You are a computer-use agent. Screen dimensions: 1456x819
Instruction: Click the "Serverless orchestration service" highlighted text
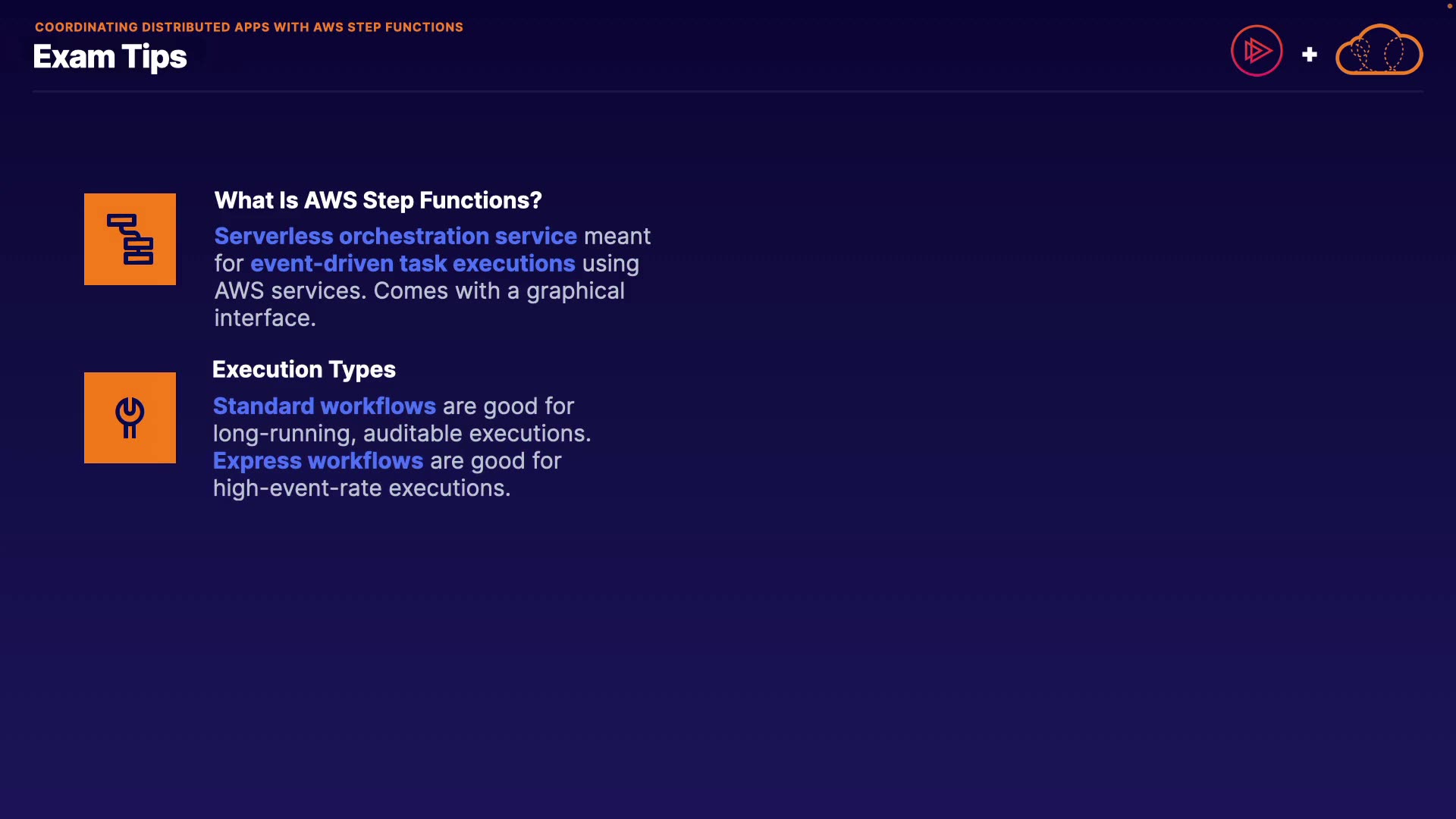395,236
